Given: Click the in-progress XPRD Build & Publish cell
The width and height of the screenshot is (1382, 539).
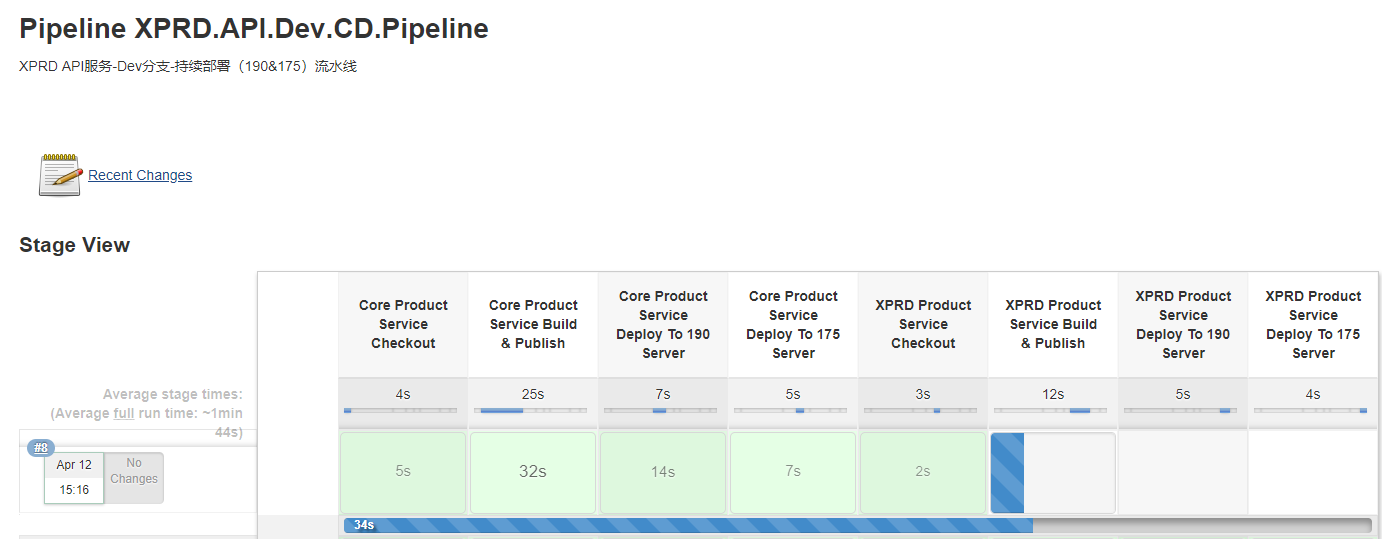Looking at the screenshot, I should point(1052,473).
